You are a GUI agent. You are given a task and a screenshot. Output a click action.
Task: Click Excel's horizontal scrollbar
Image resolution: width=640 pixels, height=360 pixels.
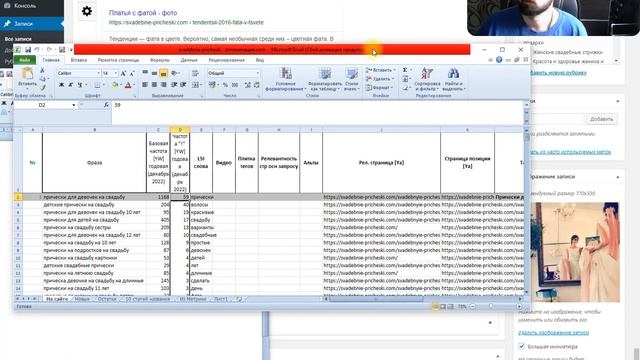[422, 299]
